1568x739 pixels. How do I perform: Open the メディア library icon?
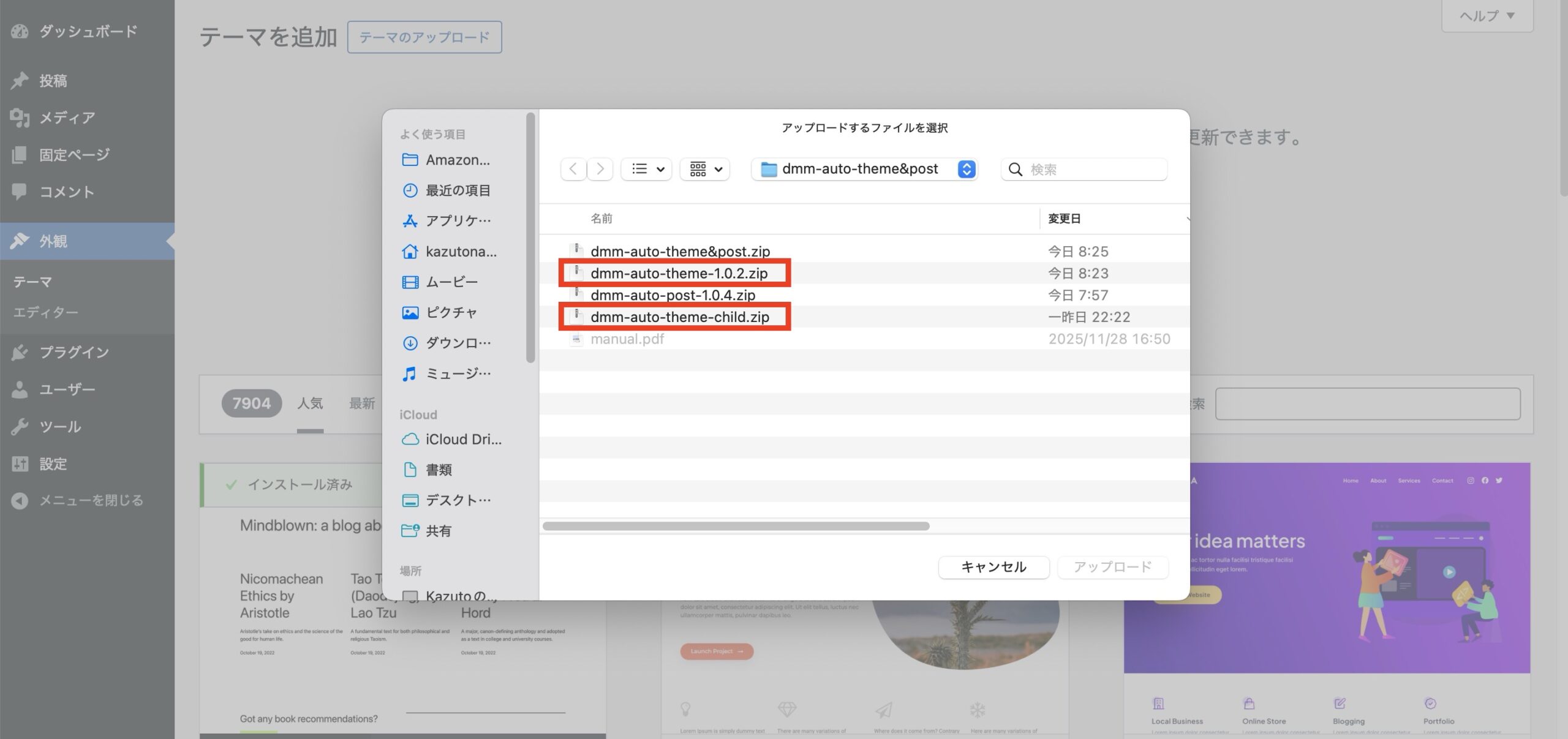coord(19,117)
